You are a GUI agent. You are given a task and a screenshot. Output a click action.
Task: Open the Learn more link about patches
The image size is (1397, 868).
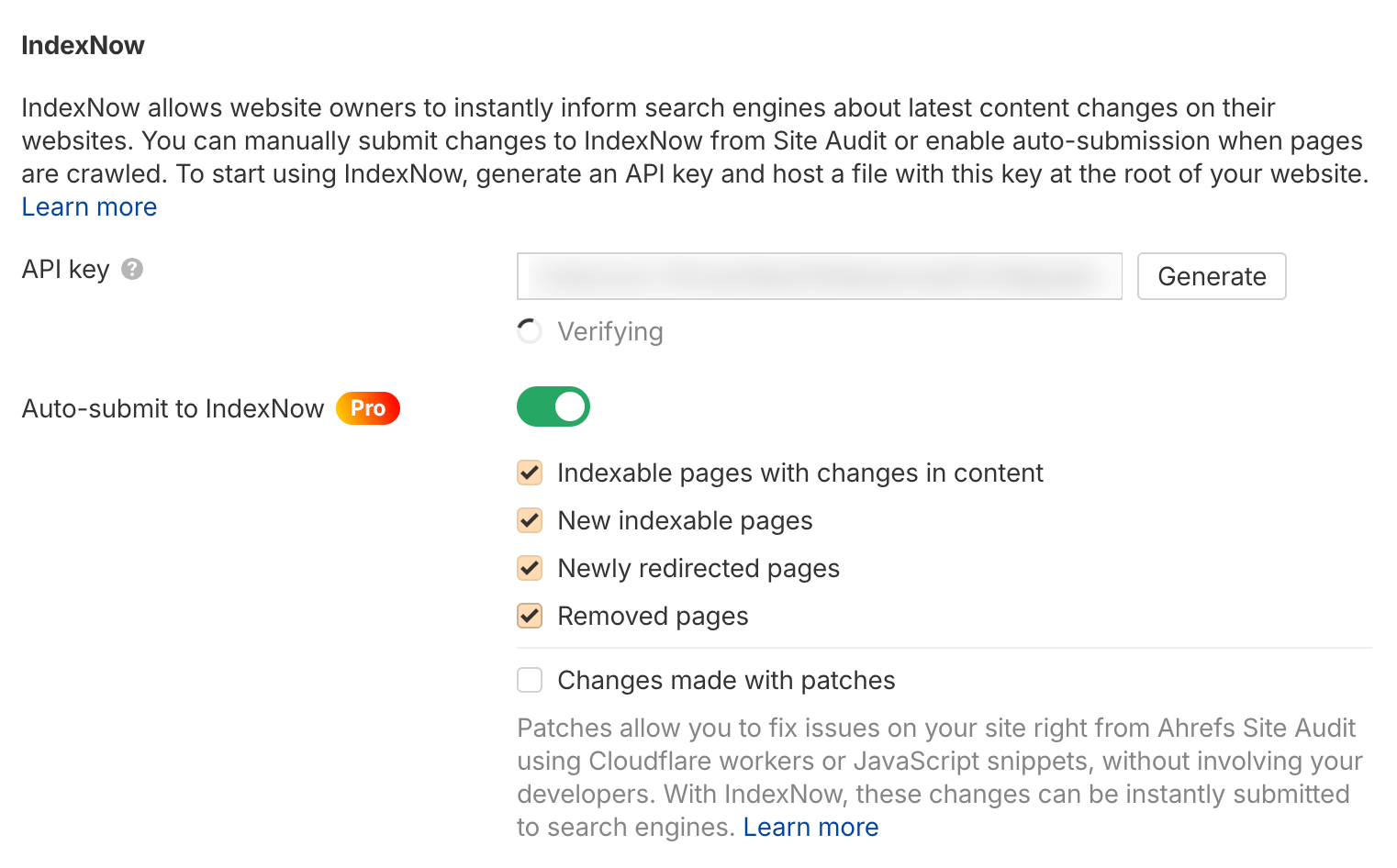point(810,827)
